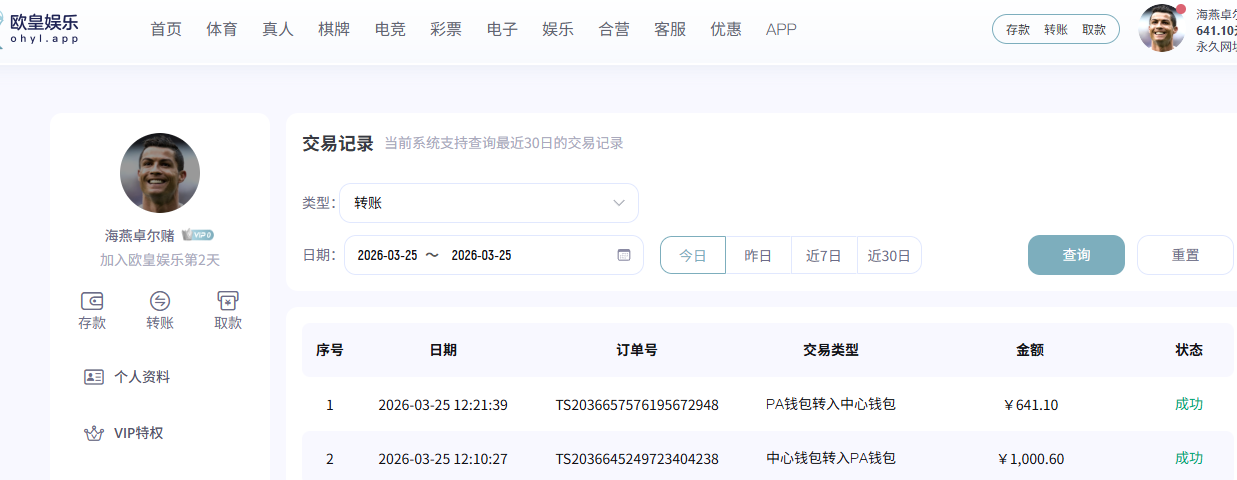
Task: Click the 交易记录 page heading
Action: tap(338, 143)
